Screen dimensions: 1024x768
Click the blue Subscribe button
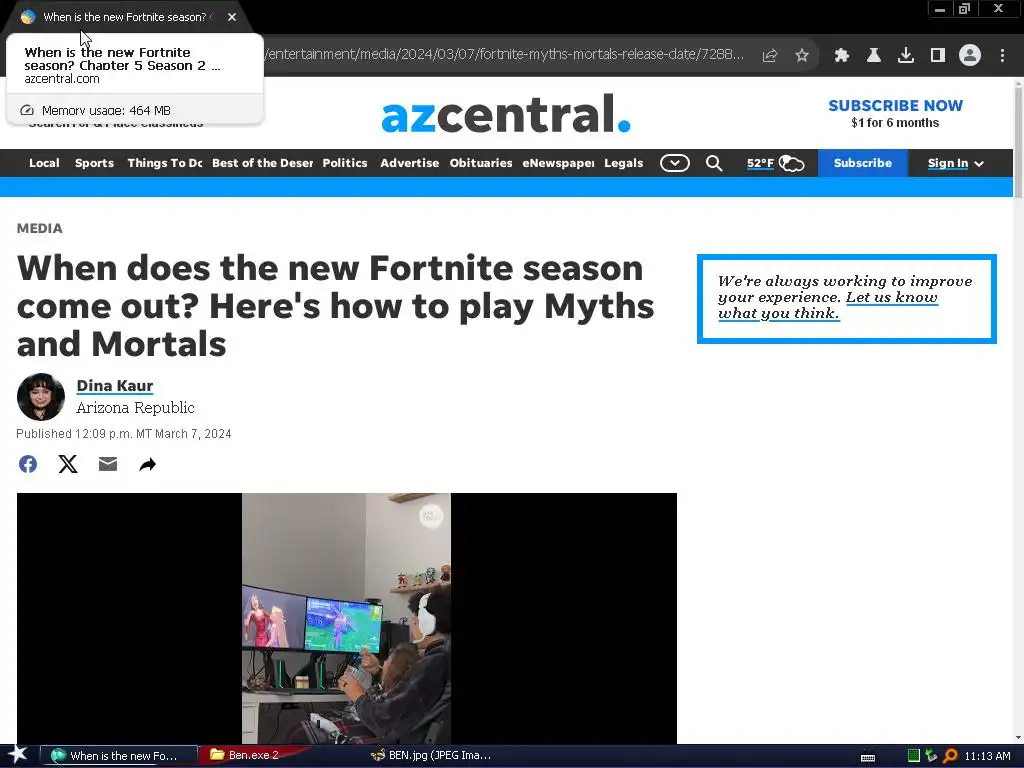[863, 163]
